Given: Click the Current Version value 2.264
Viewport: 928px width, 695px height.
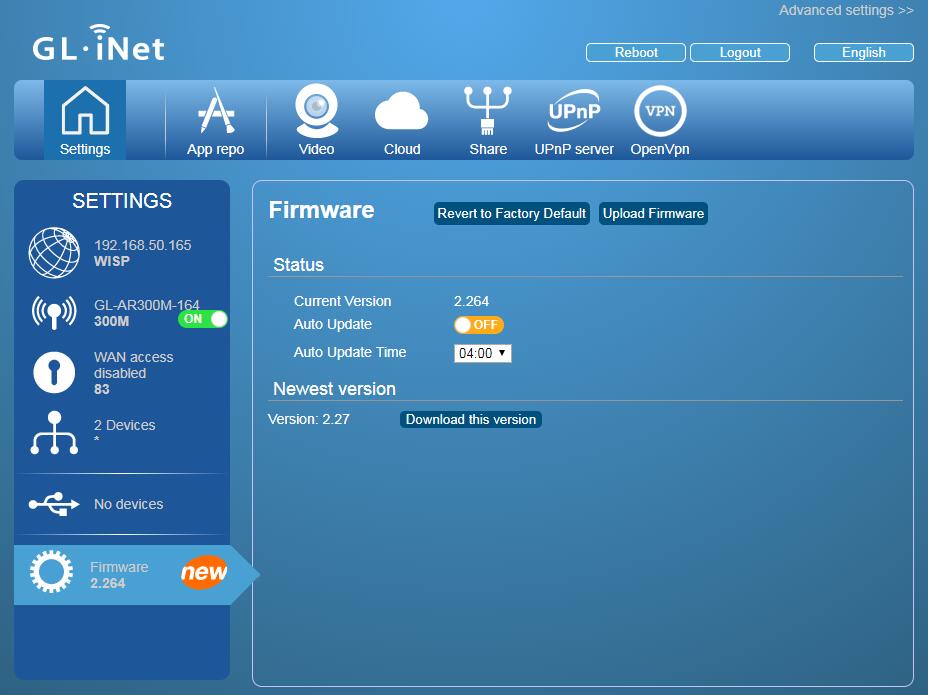Looking at the screenshot, I should (471, 301).
